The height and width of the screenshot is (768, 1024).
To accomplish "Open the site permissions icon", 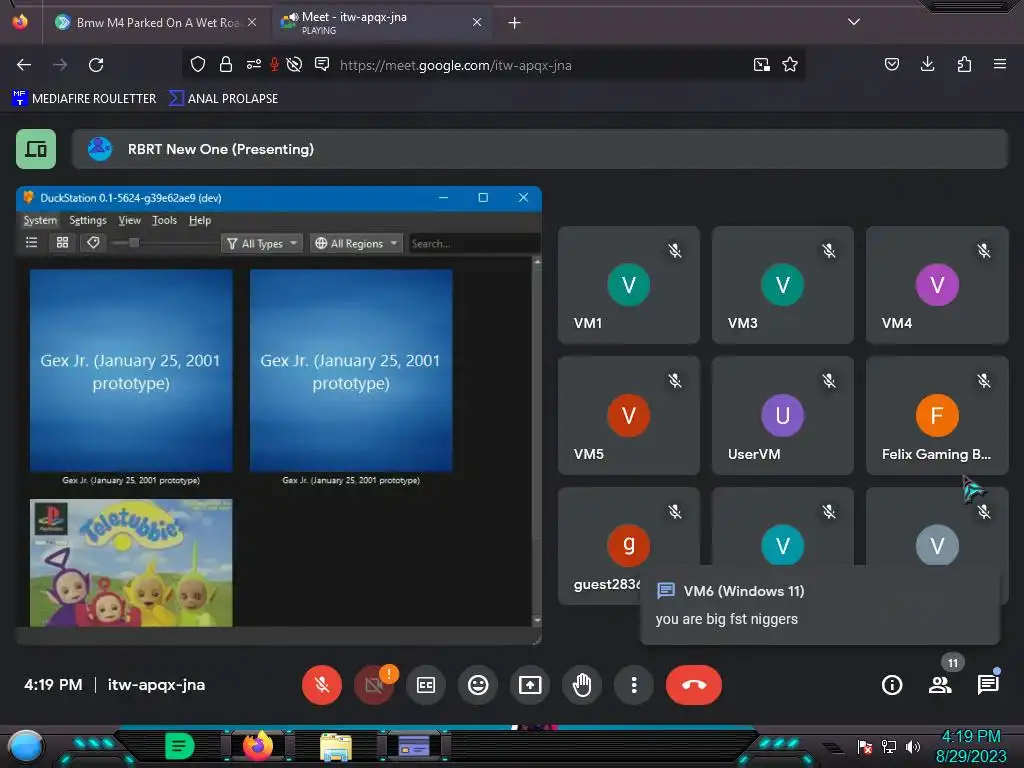I will point(253,65).
